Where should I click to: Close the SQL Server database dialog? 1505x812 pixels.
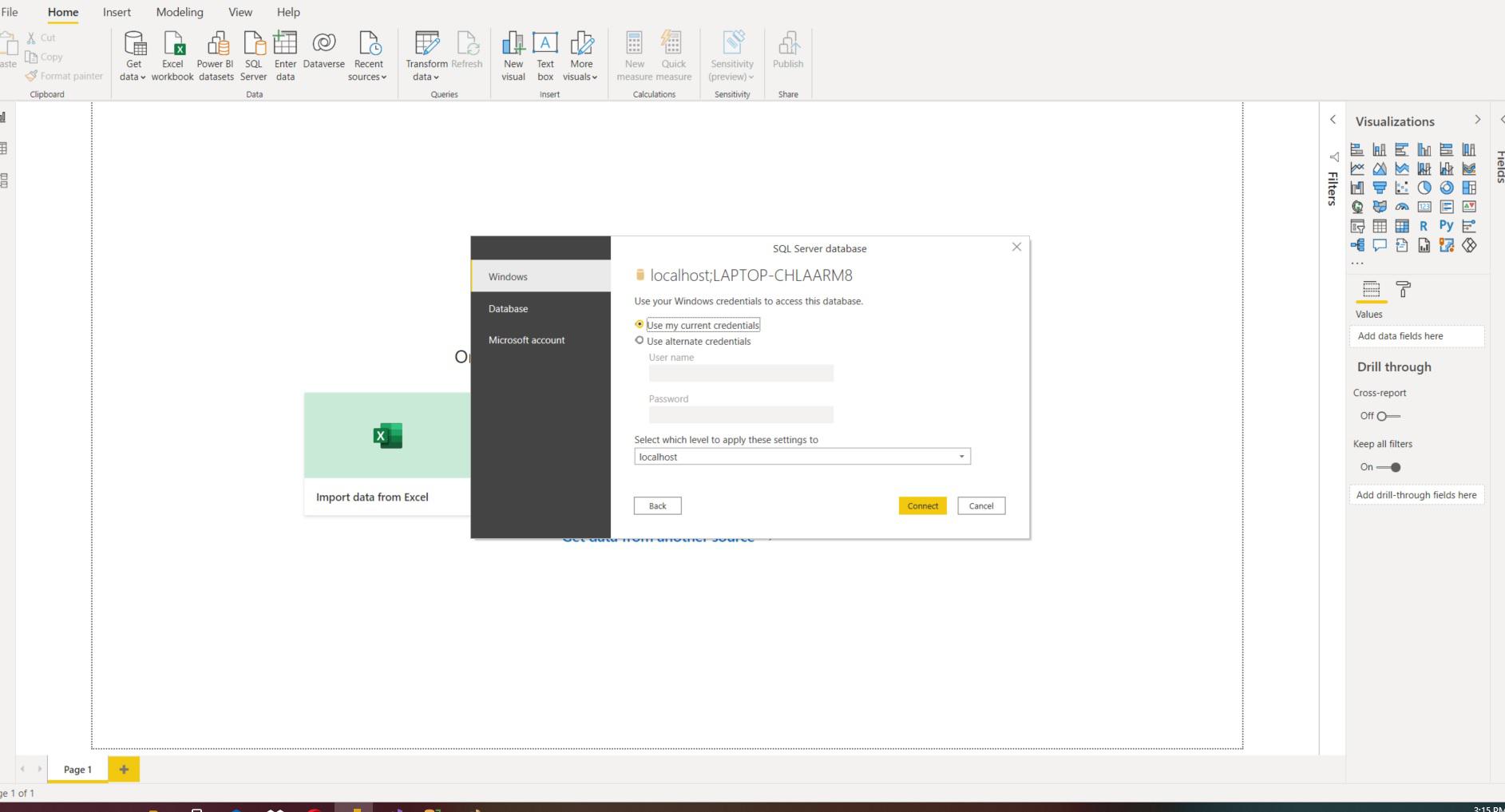[1016, 247]
